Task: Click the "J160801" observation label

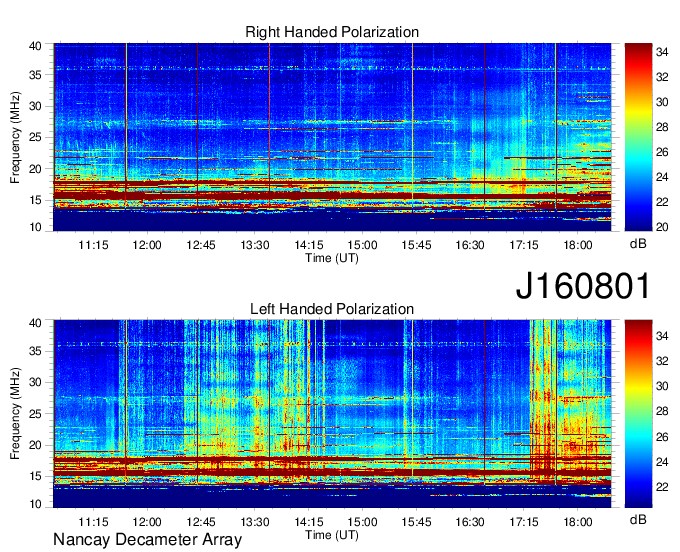Action: [x=583, y=286]
